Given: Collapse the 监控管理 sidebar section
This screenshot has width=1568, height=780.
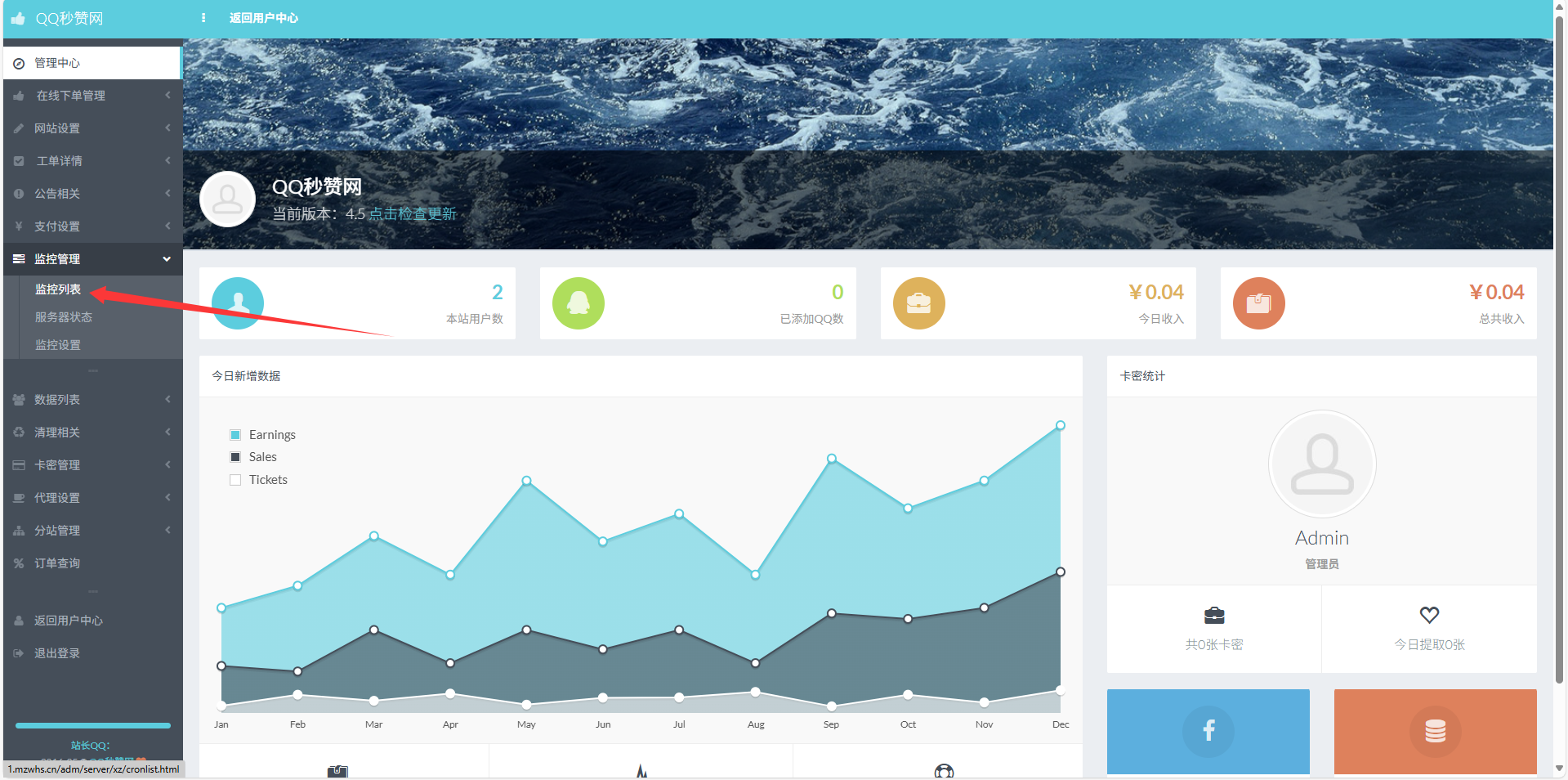Looking at the screenshot, I should [92, 259].
